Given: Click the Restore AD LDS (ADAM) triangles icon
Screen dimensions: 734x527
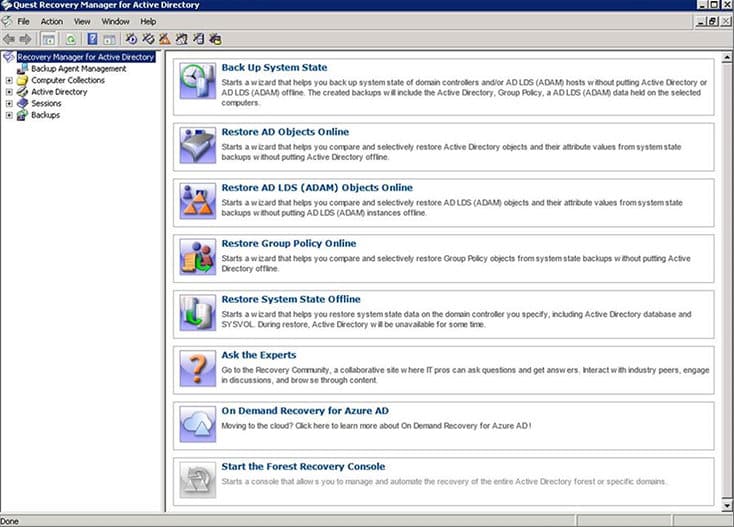Looking at the screenshot, I should [198, 201].
